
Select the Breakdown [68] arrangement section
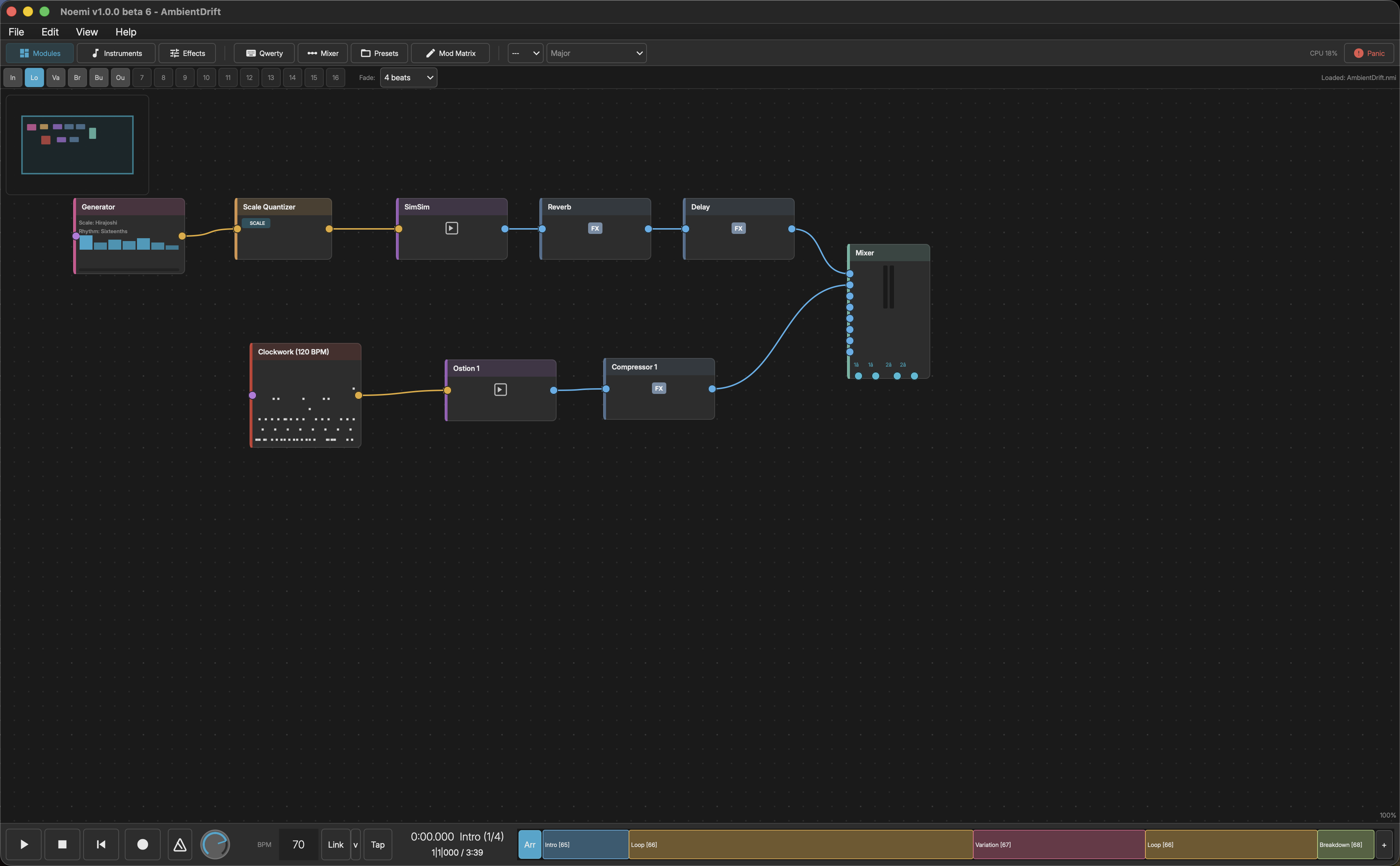(1345, 844)
